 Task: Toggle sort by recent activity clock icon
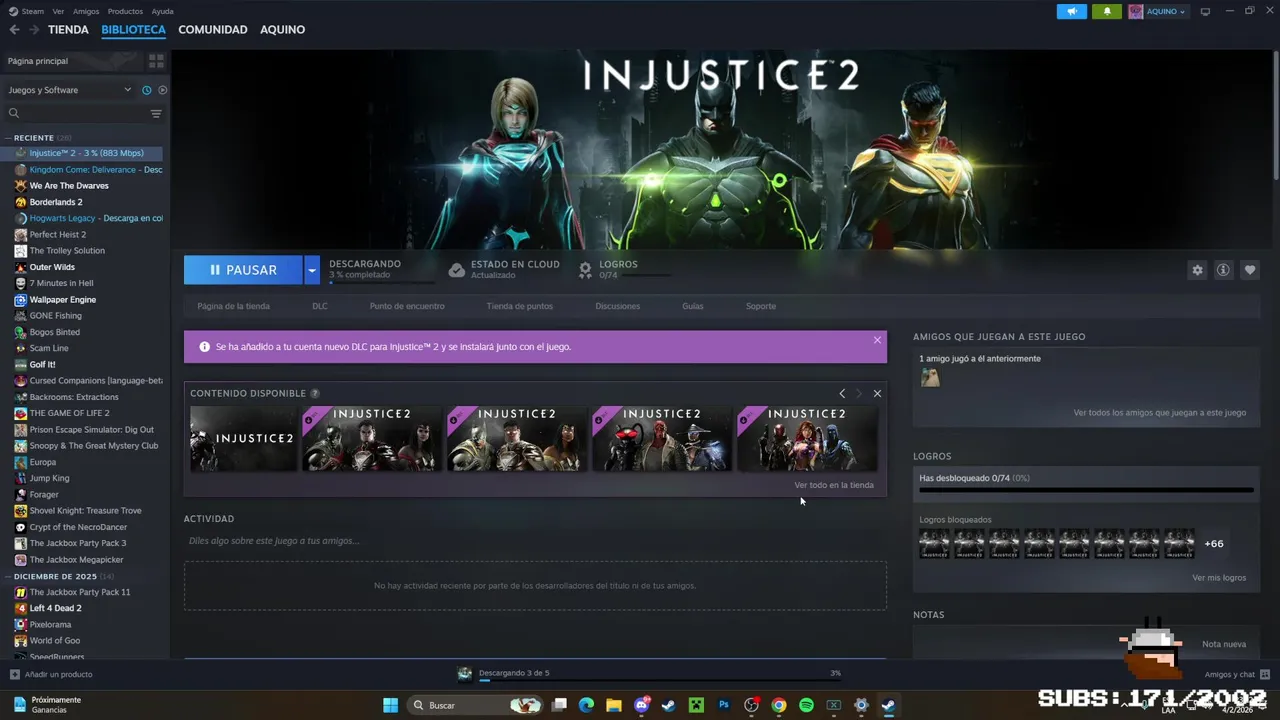[x=146, y=90]
